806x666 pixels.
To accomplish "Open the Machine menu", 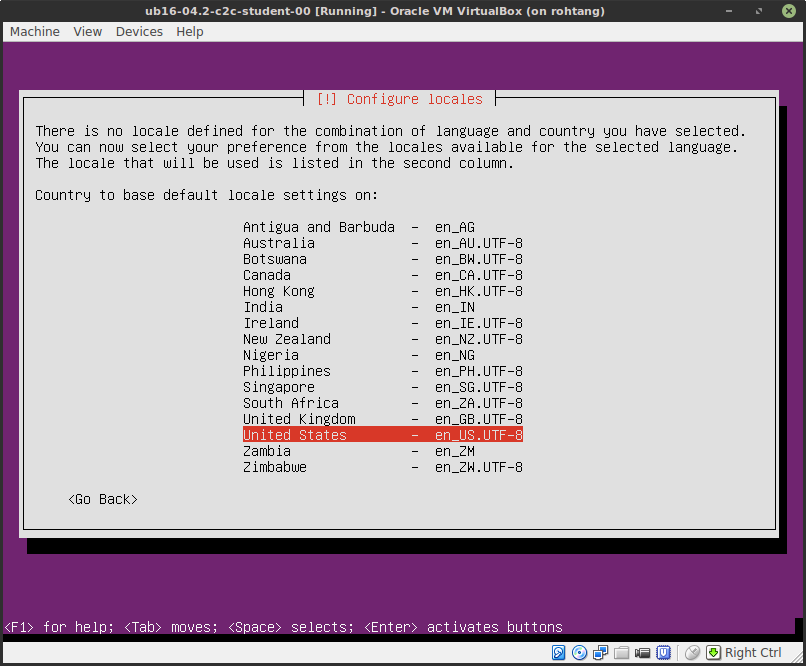I will pos(34,31).
